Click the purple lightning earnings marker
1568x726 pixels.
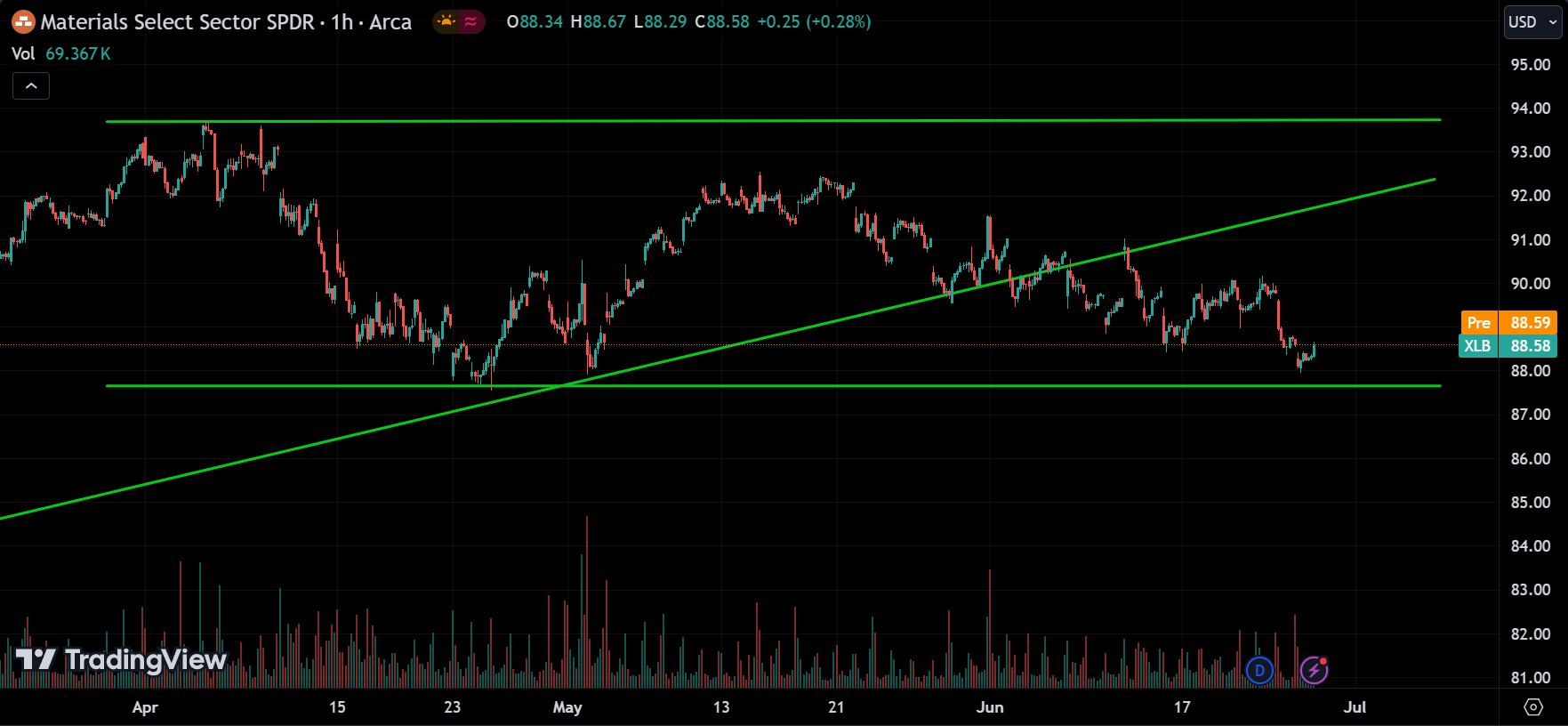click(1314, 670)
